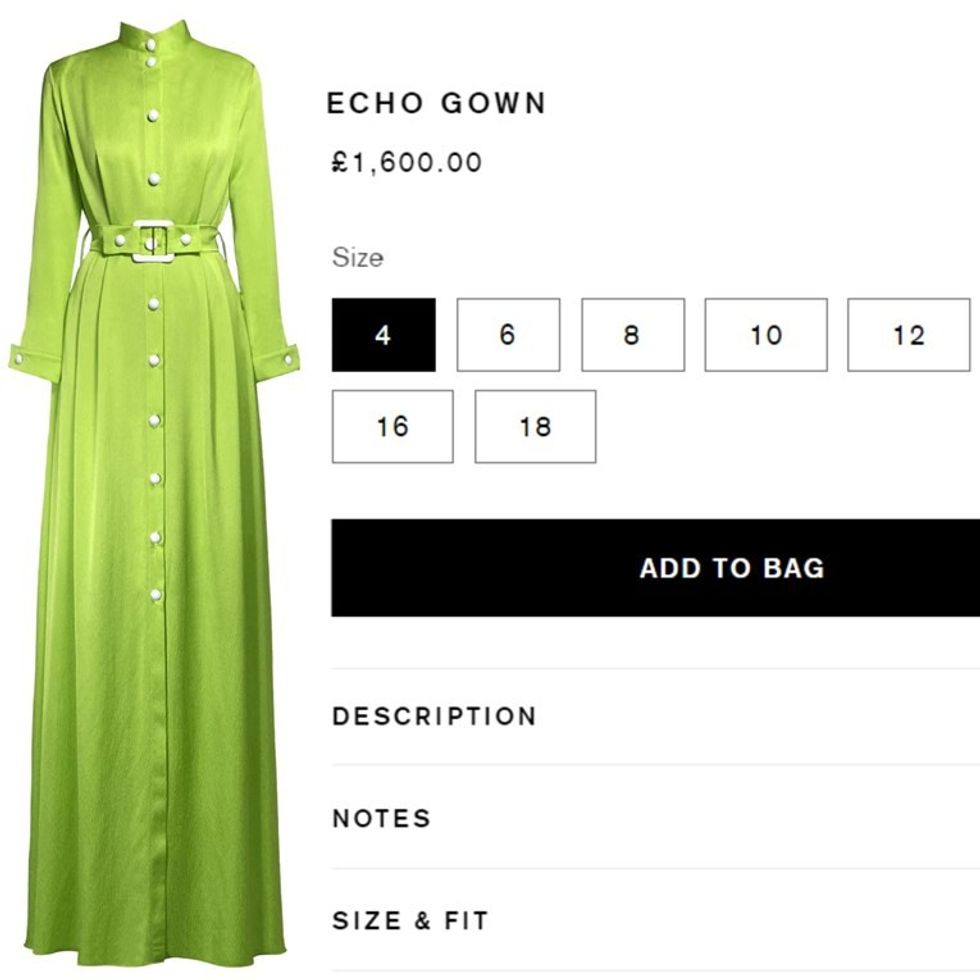Select size 4 option
This screenshot has width=980, height=980.
[x=383, y=335]
